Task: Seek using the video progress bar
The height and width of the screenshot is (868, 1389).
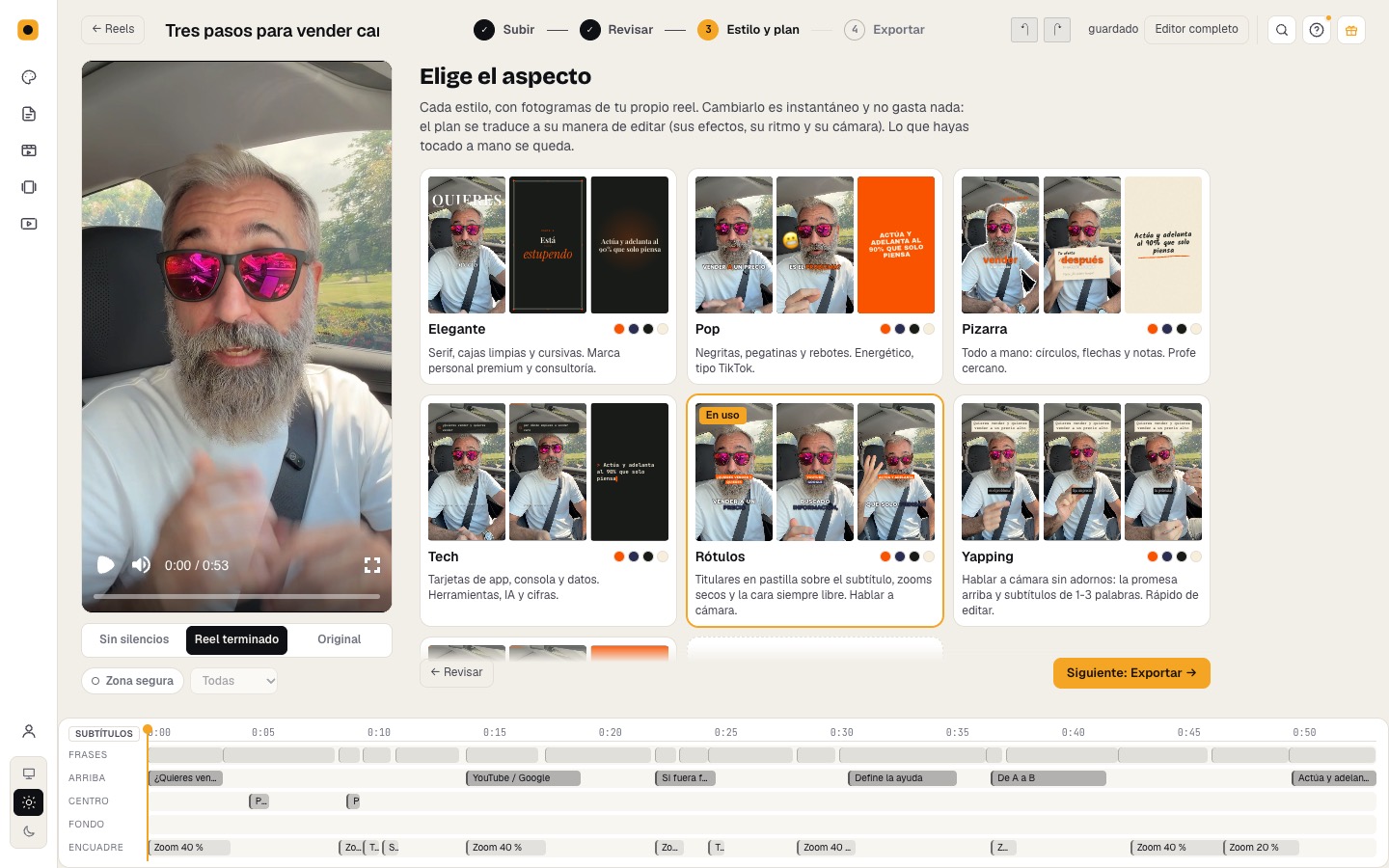Action: (236, 597)
